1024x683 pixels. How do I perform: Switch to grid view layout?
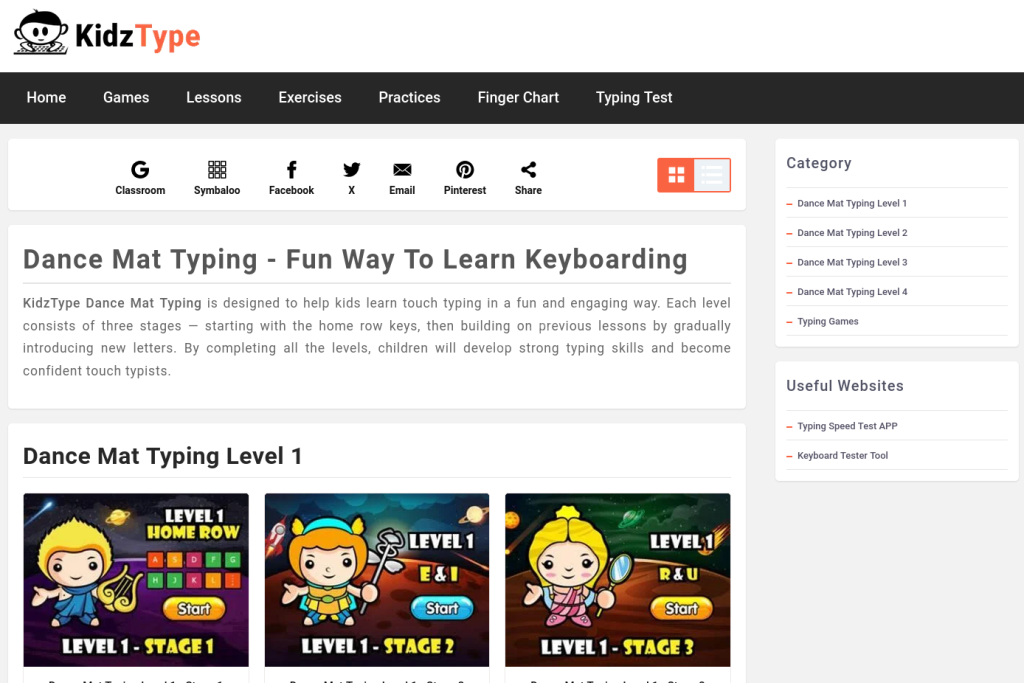[x=676, y=175]
